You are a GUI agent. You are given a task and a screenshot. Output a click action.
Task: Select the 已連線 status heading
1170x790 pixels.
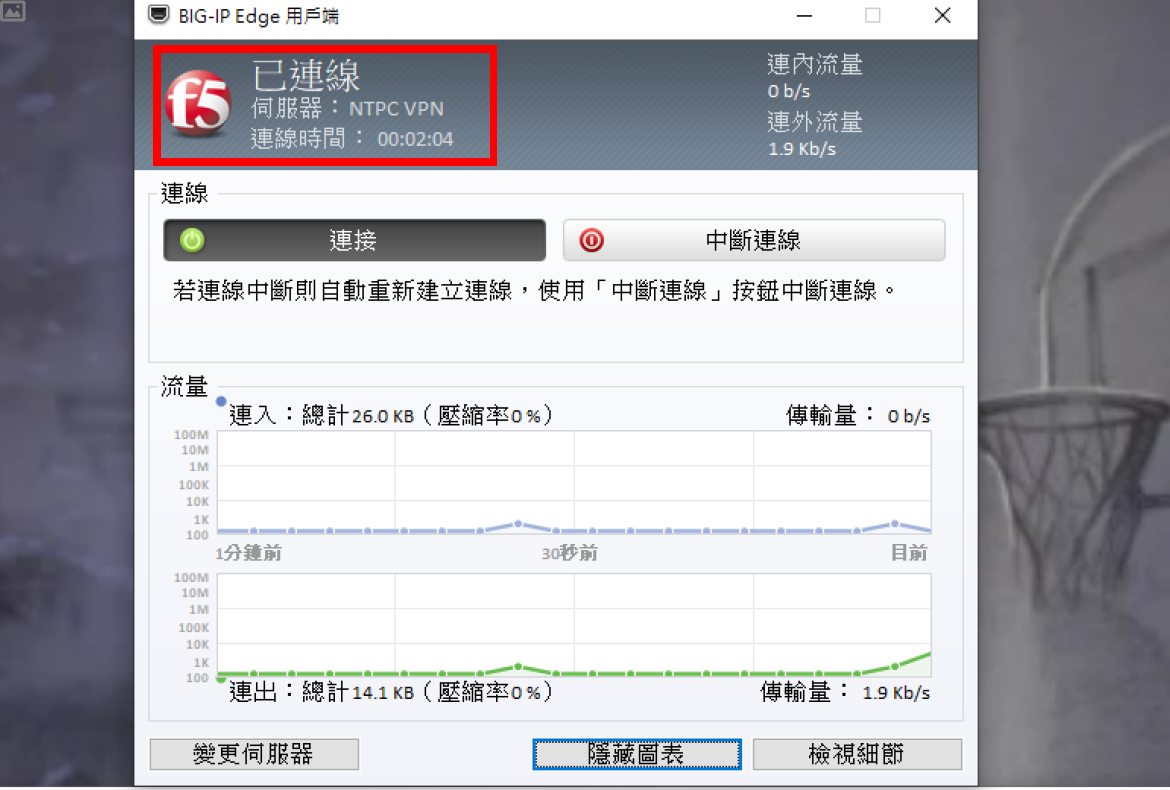click(306, 76)
